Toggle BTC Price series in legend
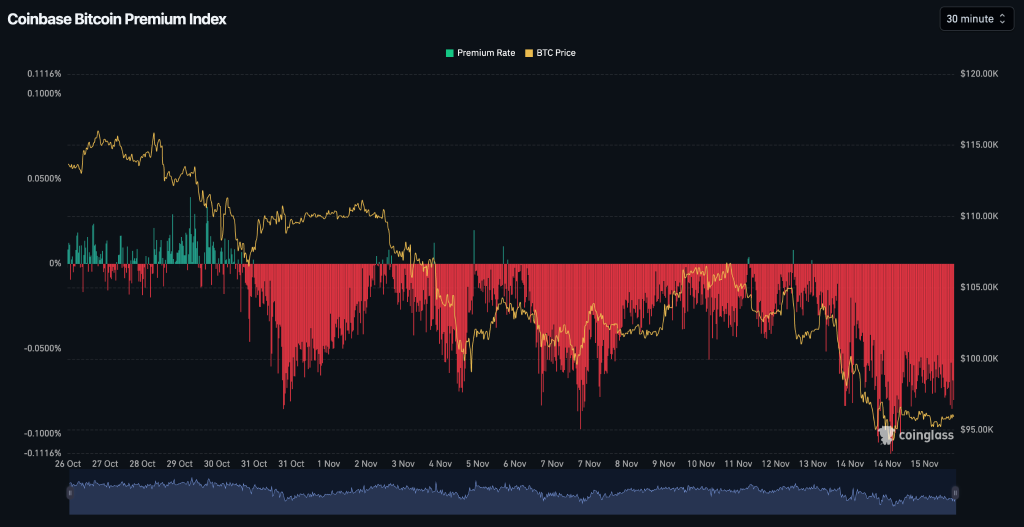 coord(556,53)
